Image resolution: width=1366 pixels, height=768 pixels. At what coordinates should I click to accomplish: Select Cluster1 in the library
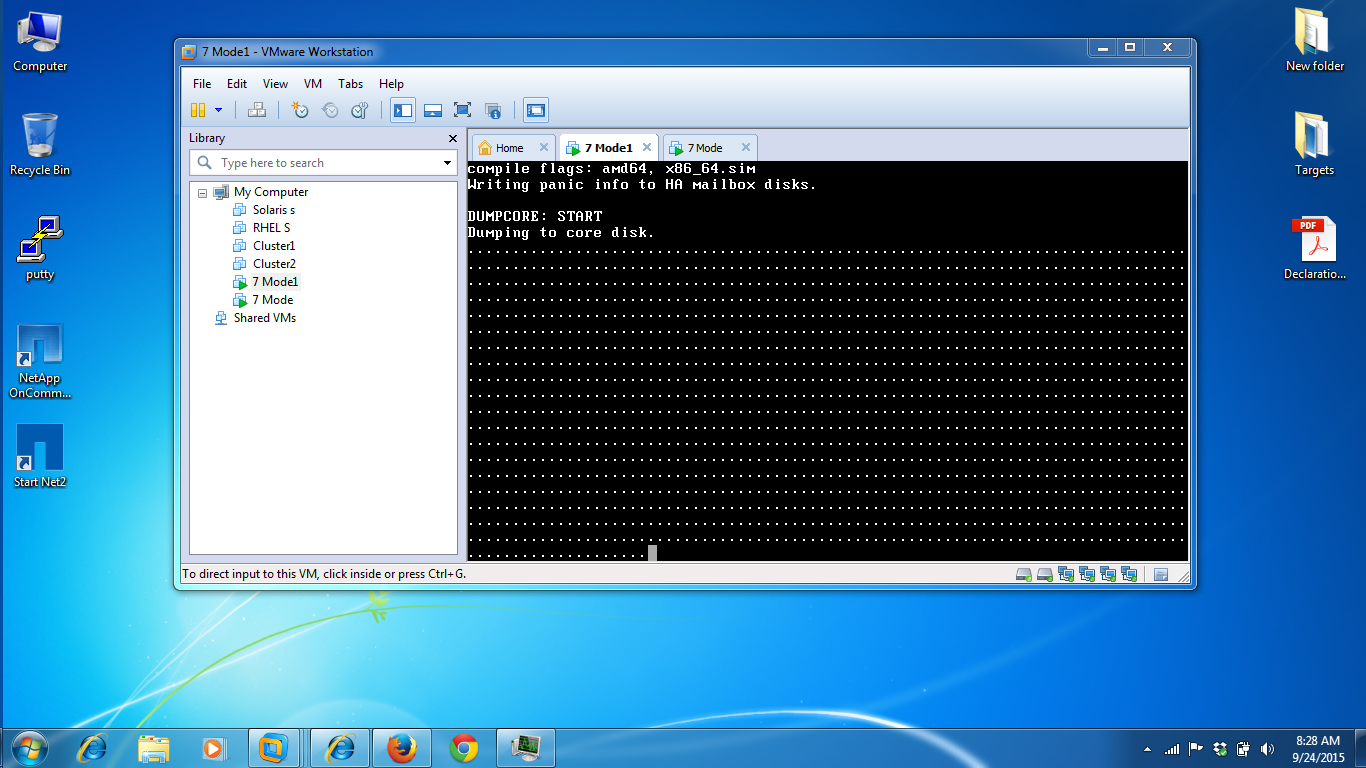point(273,246)
